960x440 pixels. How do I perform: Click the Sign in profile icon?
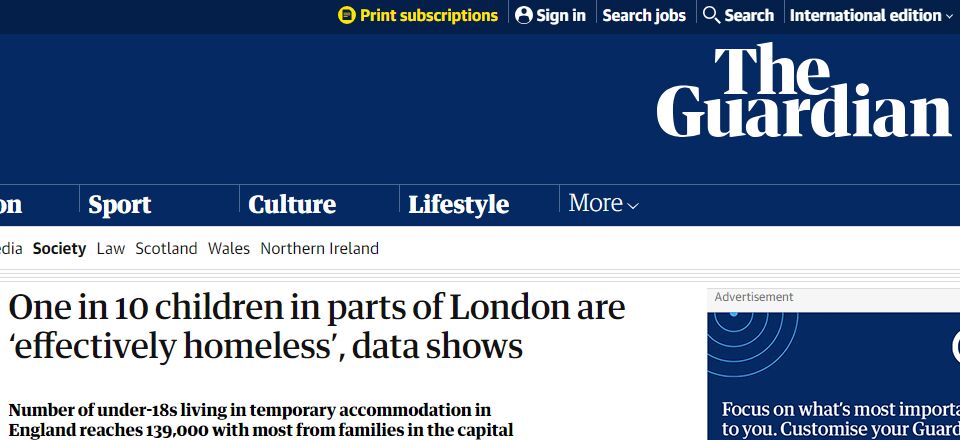click(524, 15)
